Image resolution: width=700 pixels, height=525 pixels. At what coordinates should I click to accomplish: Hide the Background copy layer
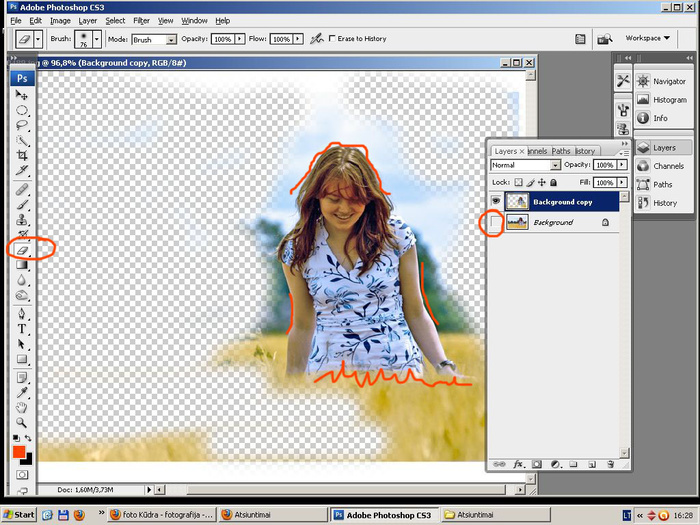pyautogui.click(x=496, y=201)
